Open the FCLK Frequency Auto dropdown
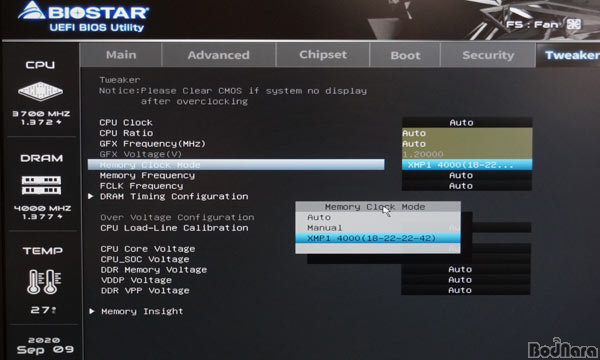 467,186
